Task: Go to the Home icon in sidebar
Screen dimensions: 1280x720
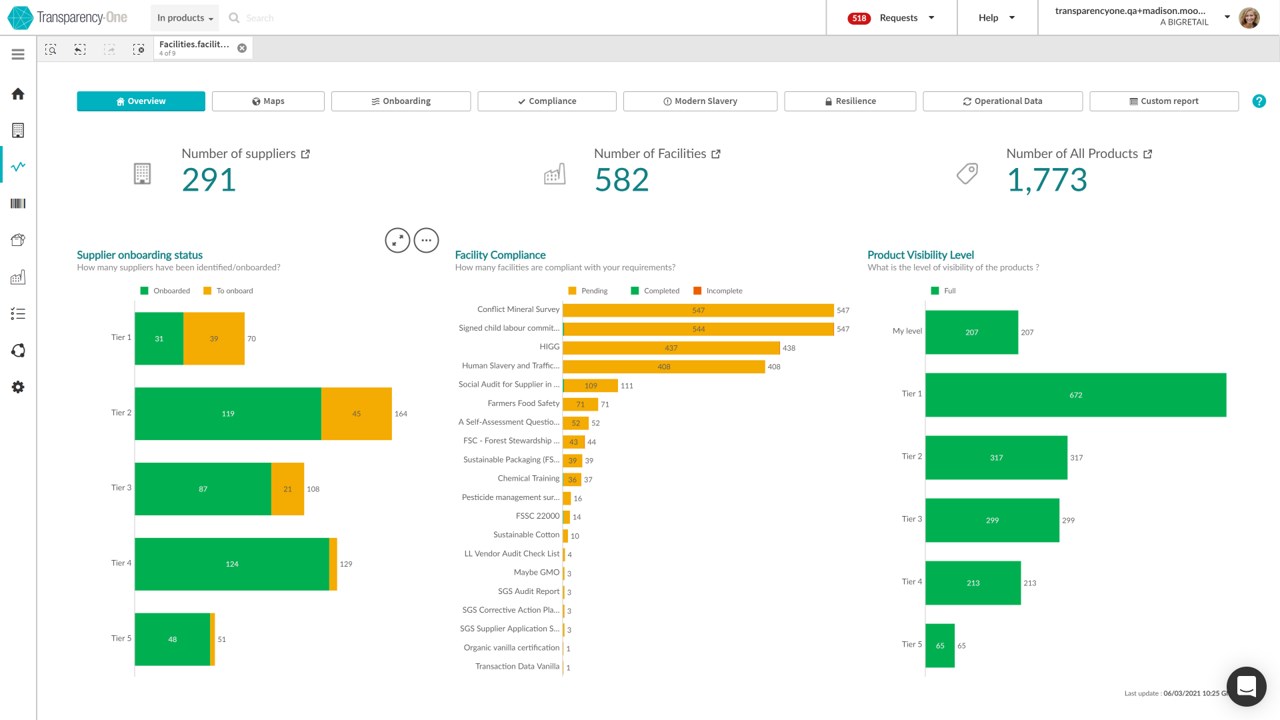Action: 18,94
